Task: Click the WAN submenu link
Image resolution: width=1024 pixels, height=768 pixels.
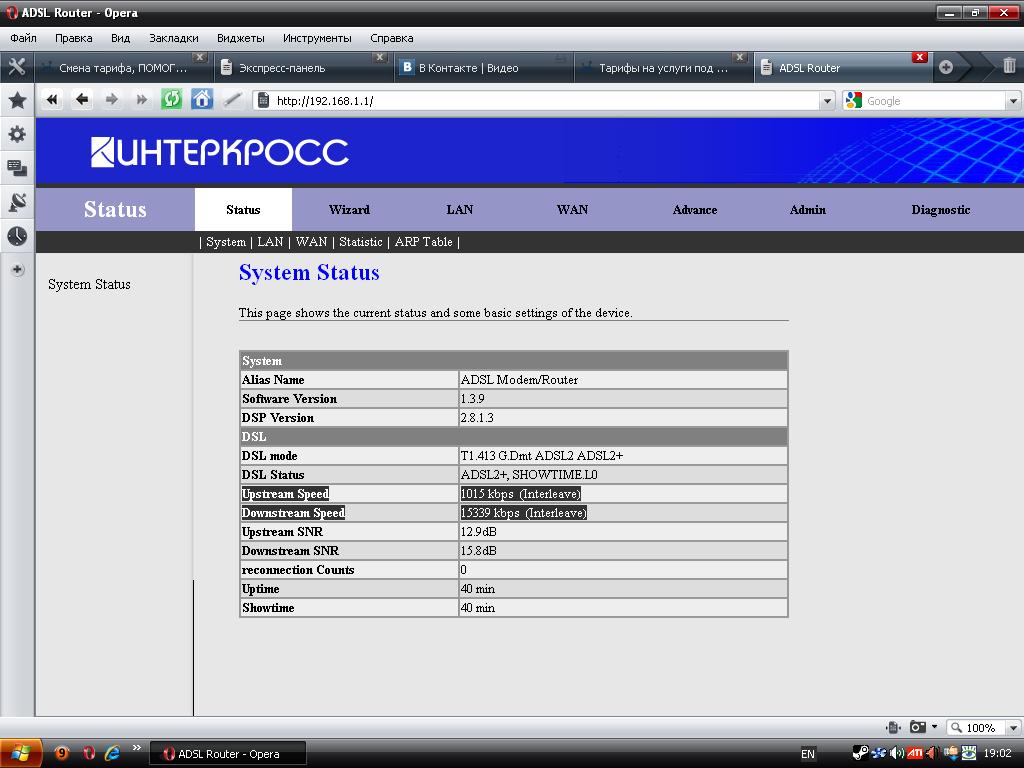Action: pyautogui.click(x=312, y=242)
